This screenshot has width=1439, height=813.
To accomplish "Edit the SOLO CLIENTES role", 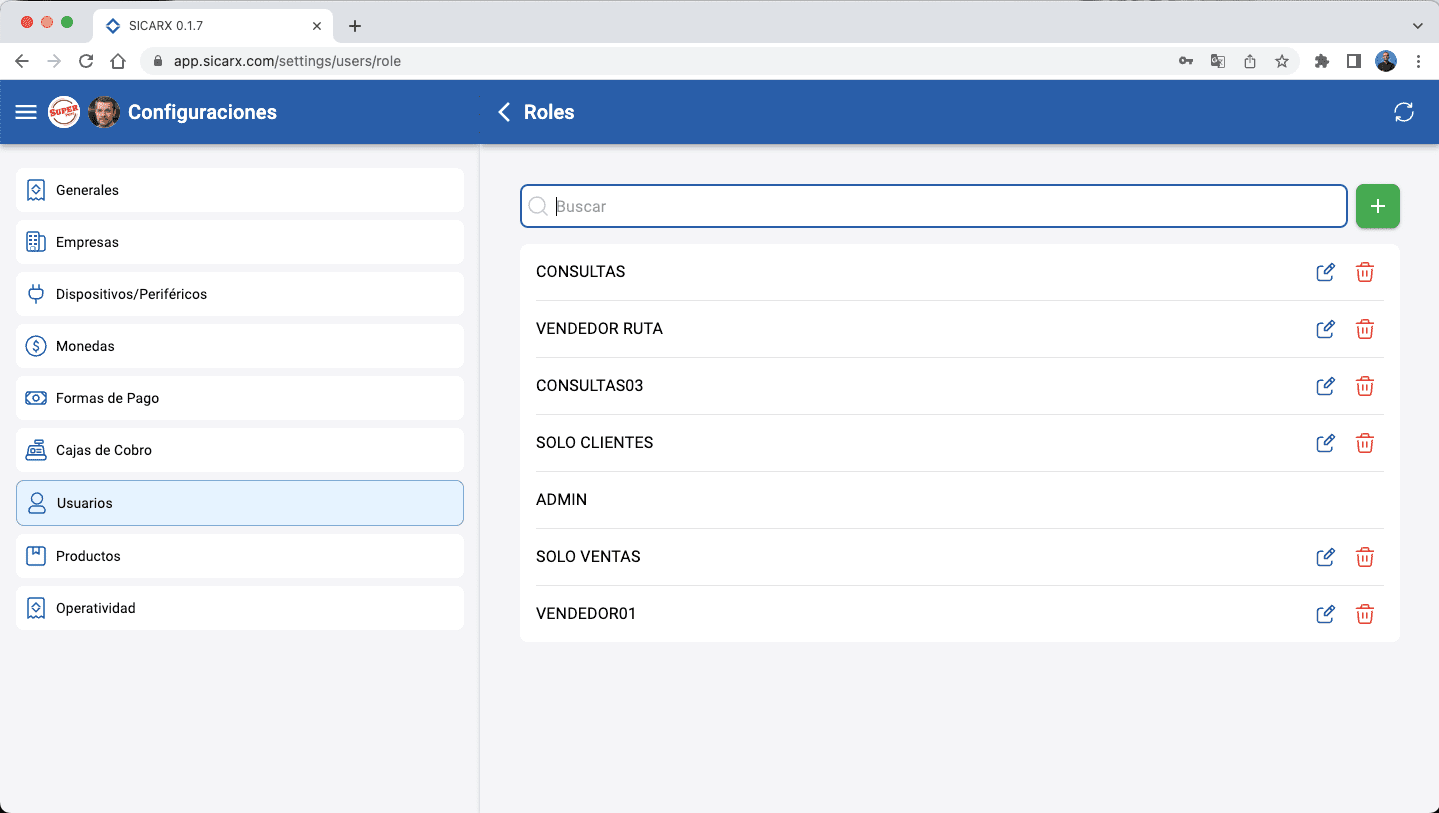I will [1325, 443].
